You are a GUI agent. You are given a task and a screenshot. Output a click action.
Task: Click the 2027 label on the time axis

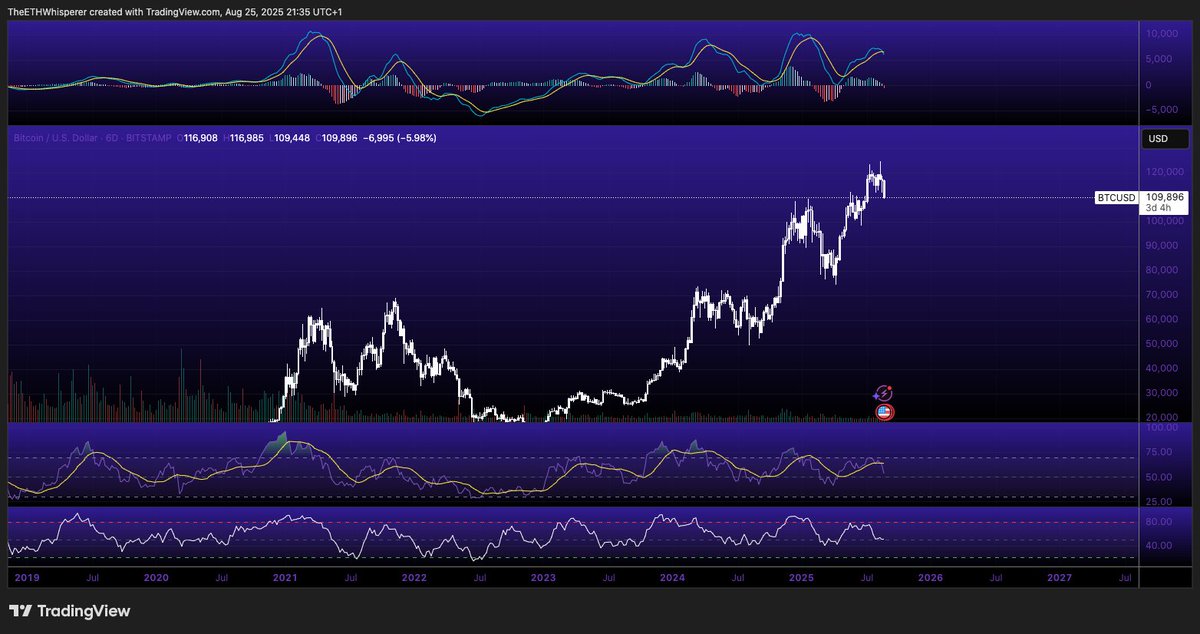tap(1059, 578)
